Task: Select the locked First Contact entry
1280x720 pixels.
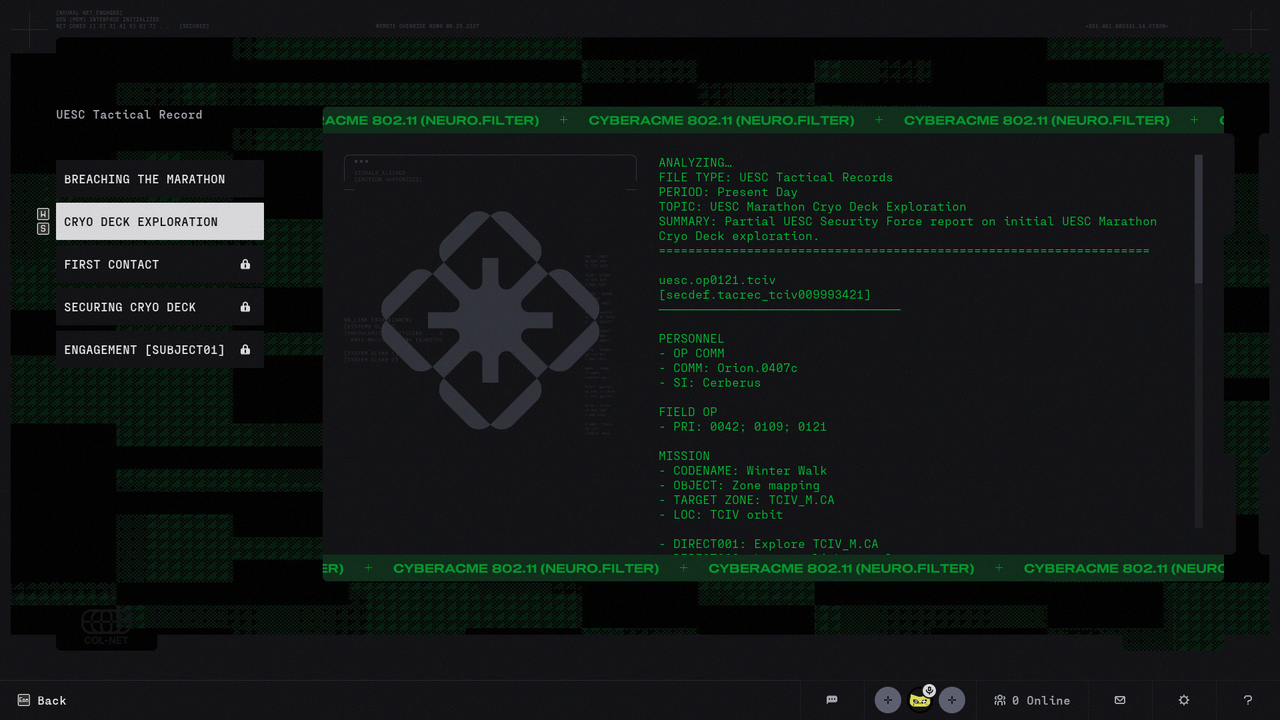Action: point(160,265)
